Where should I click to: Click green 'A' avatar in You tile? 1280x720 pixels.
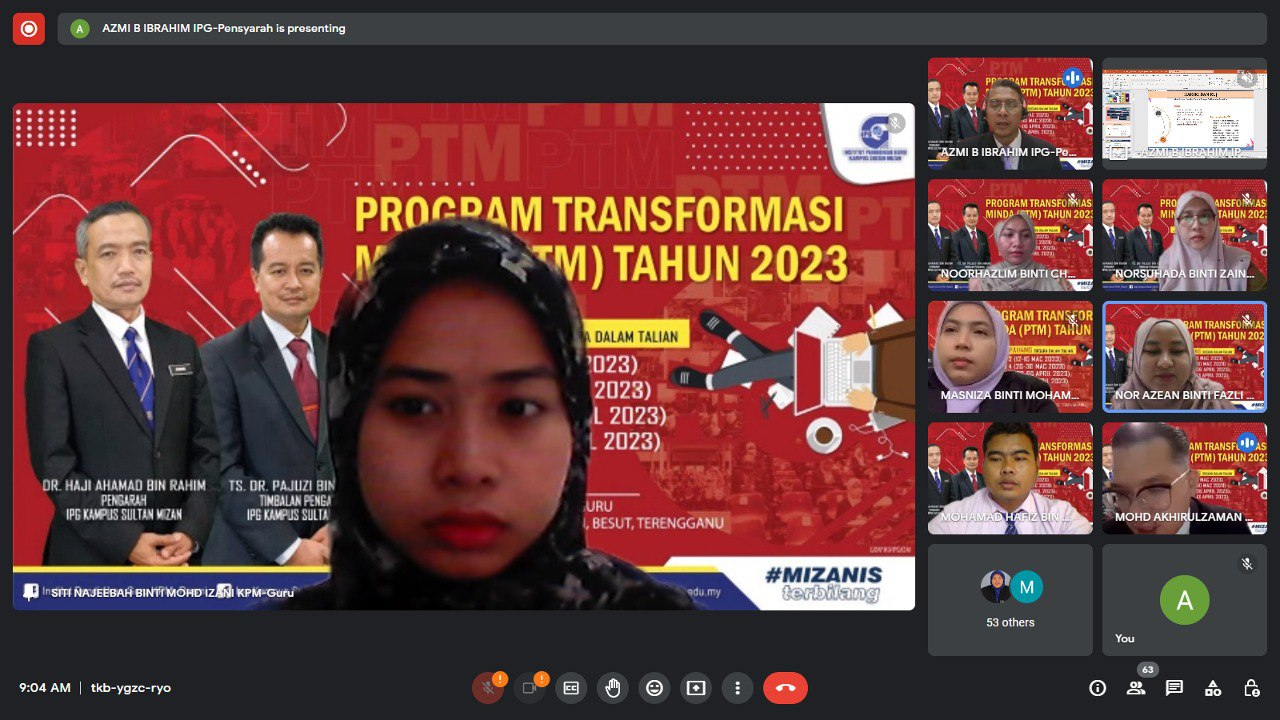[x=1184, y=600]
